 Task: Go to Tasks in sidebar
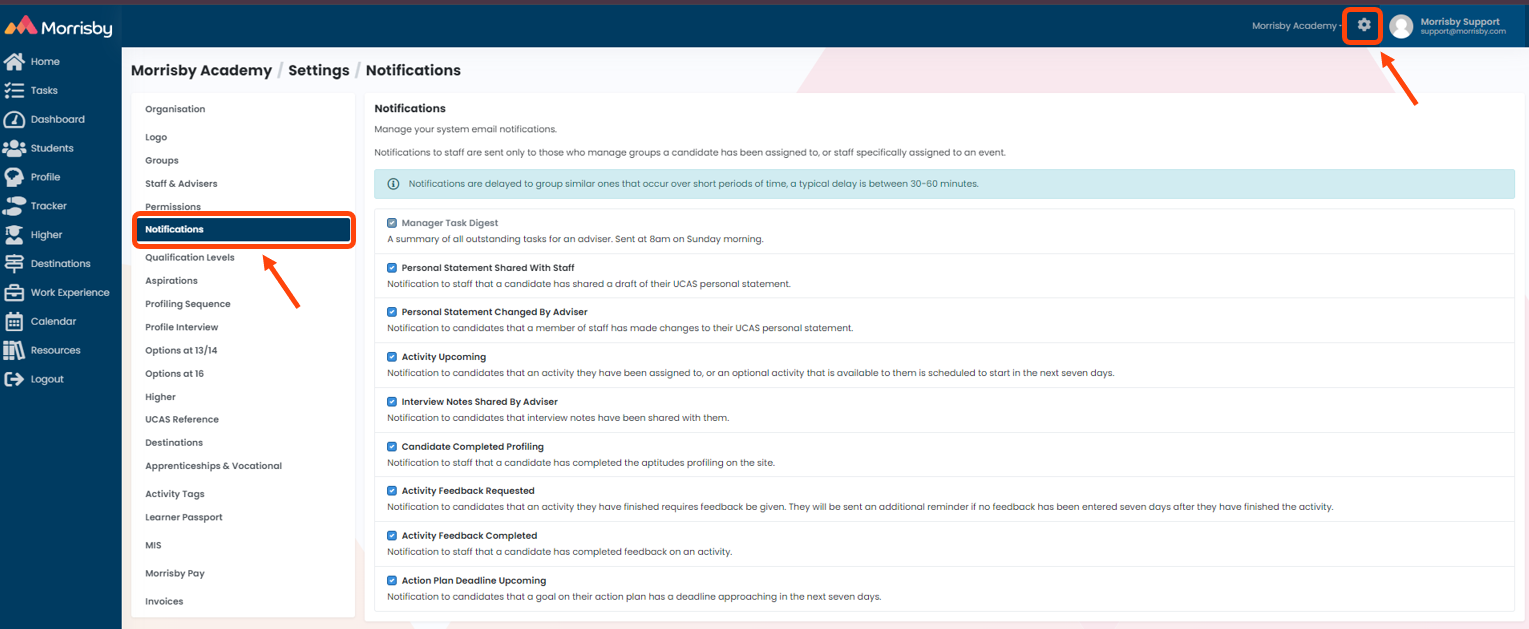[x=44, y=91]
